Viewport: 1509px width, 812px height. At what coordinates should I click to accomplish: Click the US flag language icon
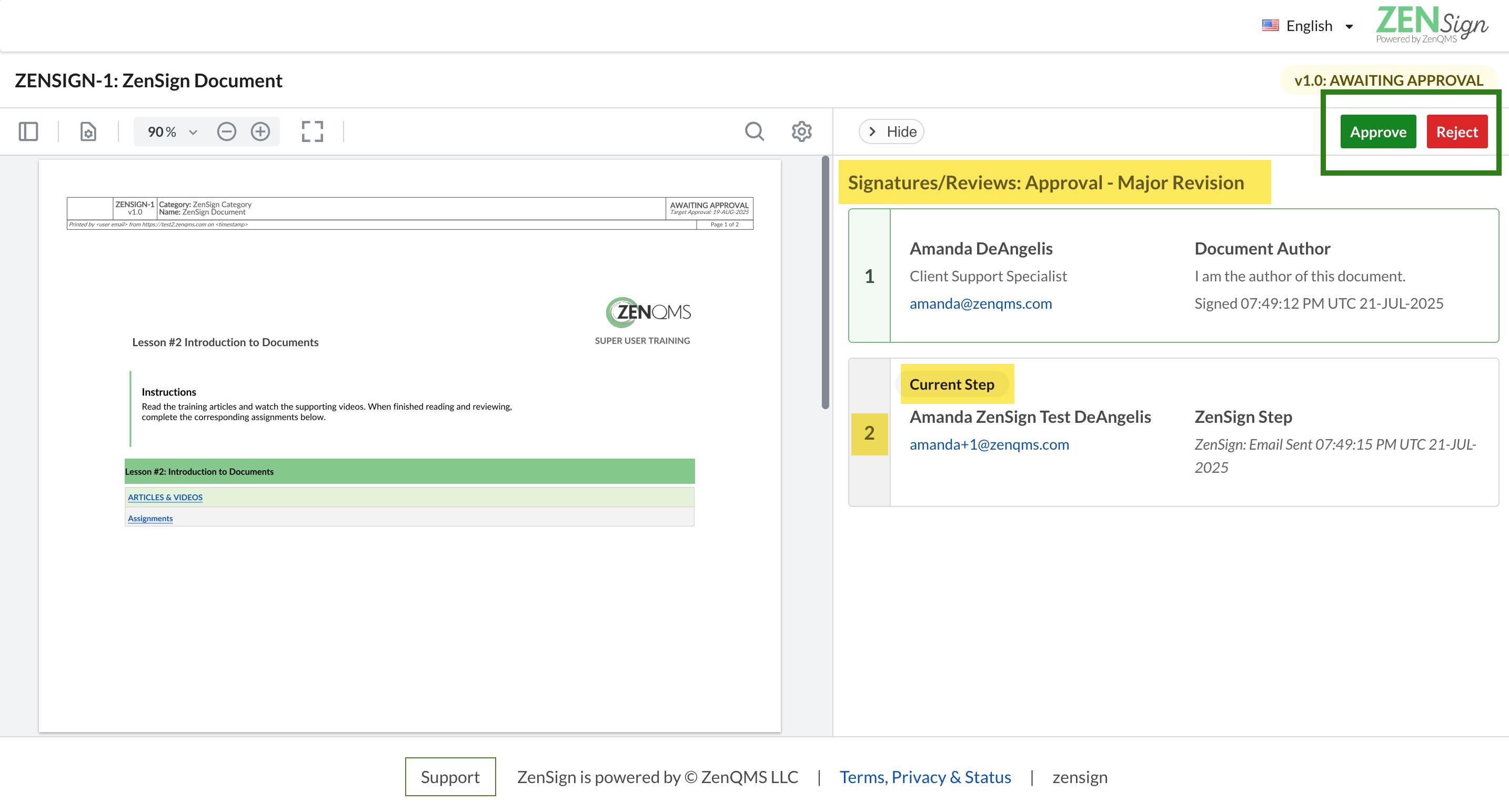click(x=1270, y=25)
